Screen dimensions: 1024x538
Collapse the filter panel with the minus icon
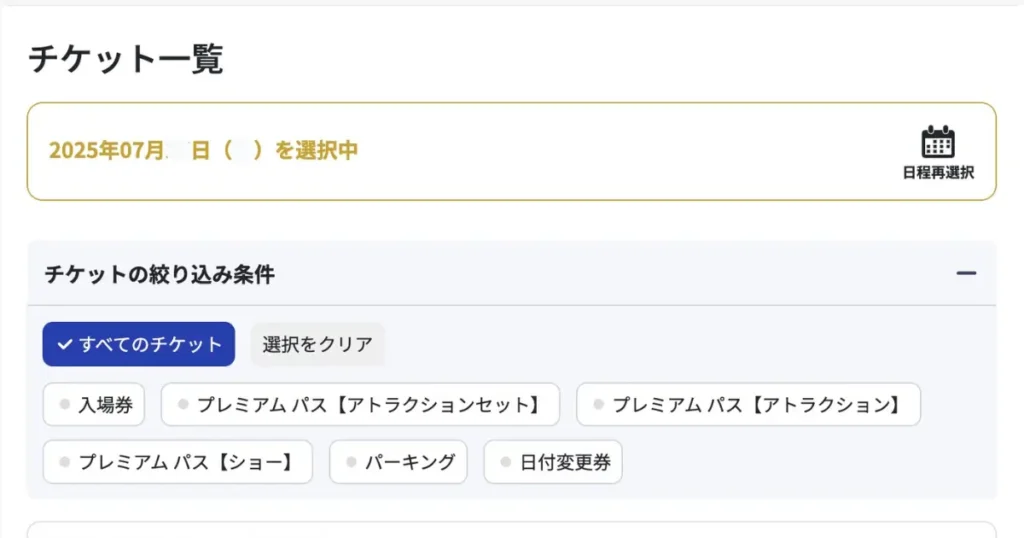coord(966,274)
